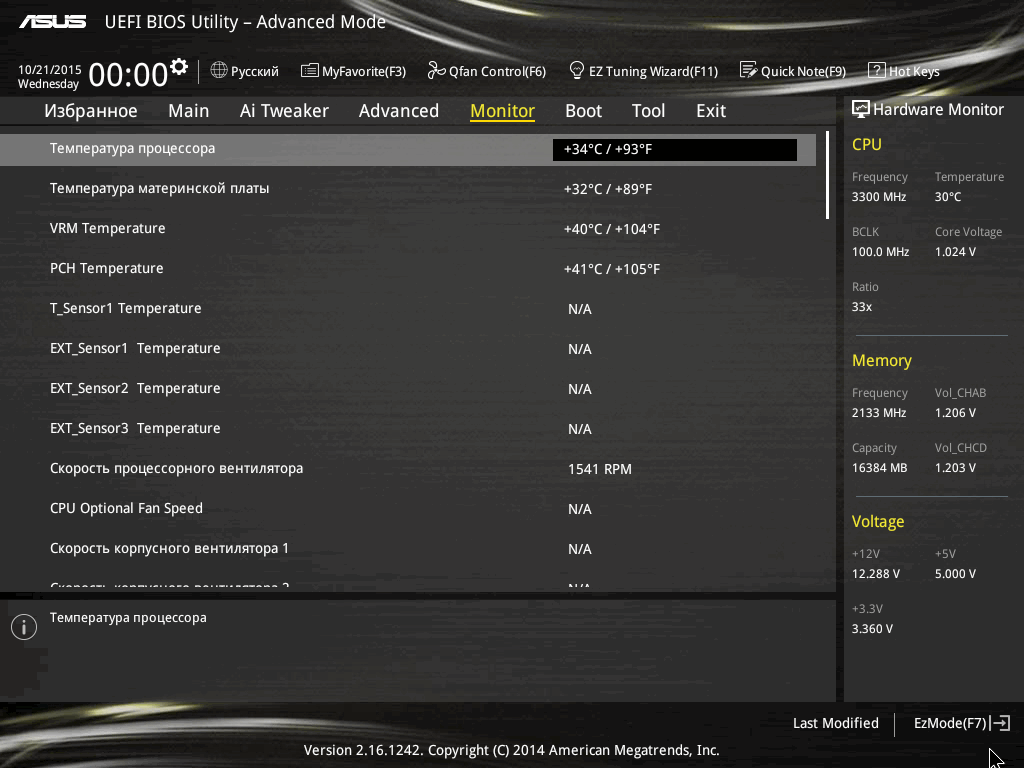Click N/A value of EXT_Sensor2 Temperature
1024x768 pixels.
(x=580, y=389)
